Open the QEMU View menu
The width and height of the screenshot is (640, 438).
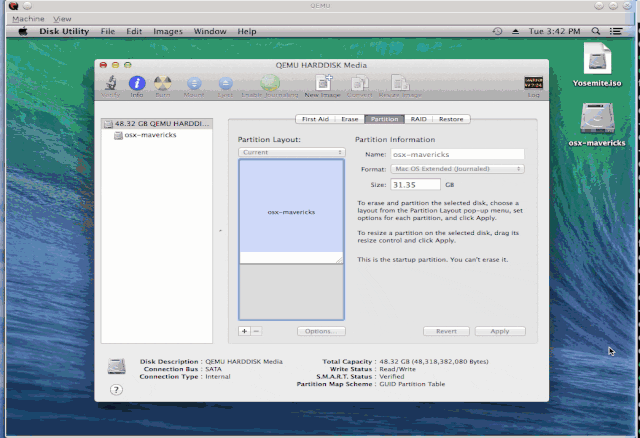click(x=62, y=19)
